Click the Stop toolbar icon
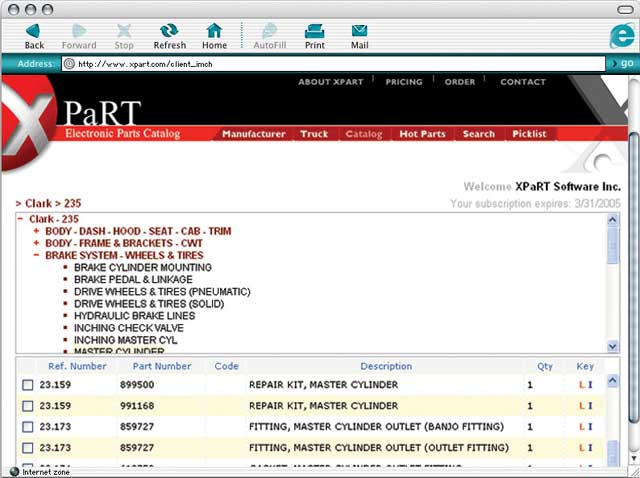This screenshot has height=478, width=640. click(x=124, y=31)
